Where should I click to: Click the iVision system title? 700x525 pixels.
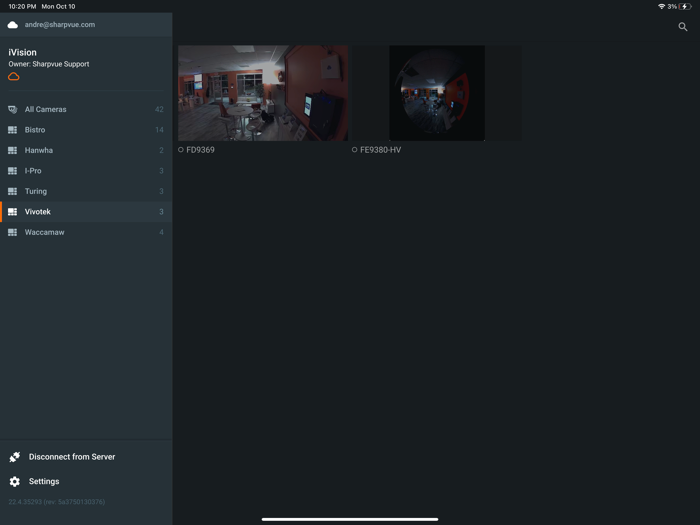click(22, 52)
